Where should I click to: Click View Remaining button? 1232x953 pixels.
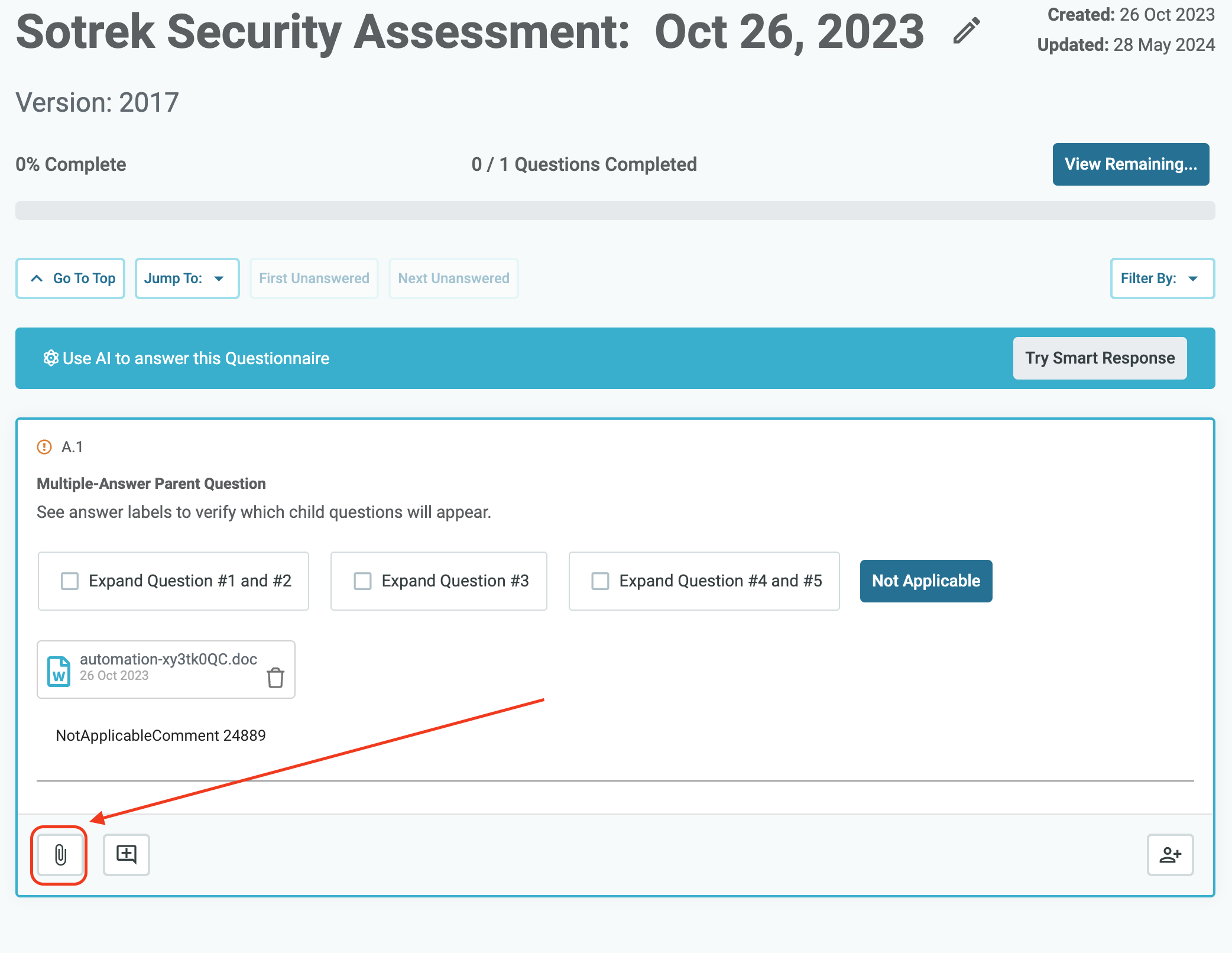1130,164
